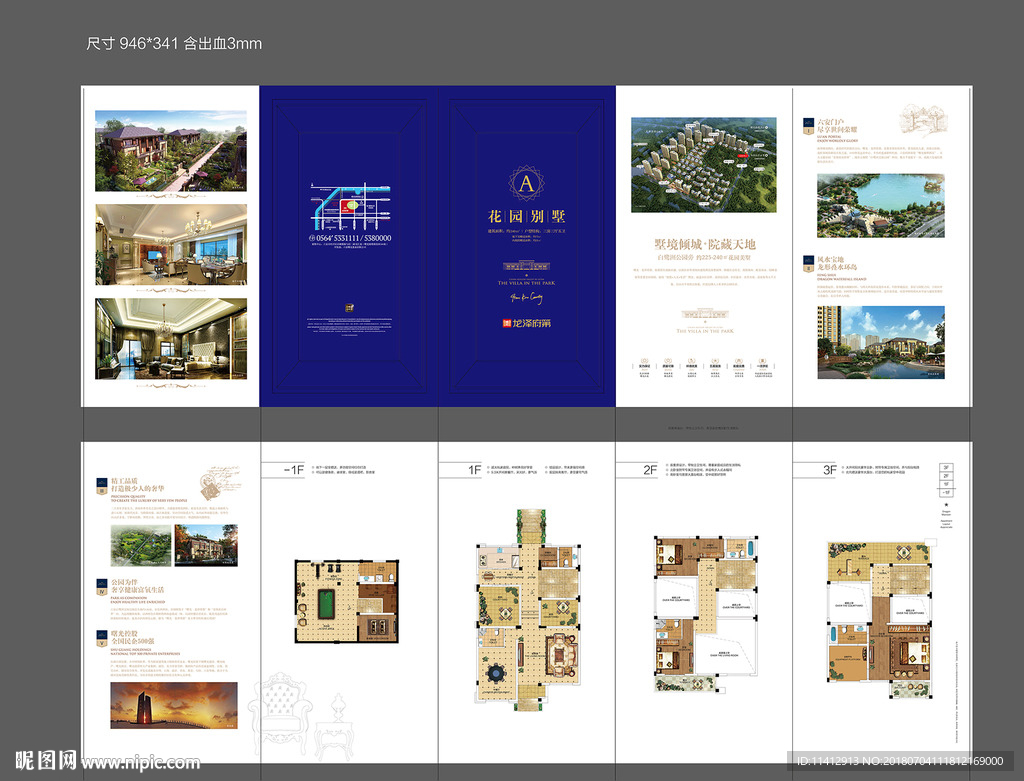Screen dimensions: 1024x781
Task: Click the "风水宝地" section heading
Action: pos(837,263)
